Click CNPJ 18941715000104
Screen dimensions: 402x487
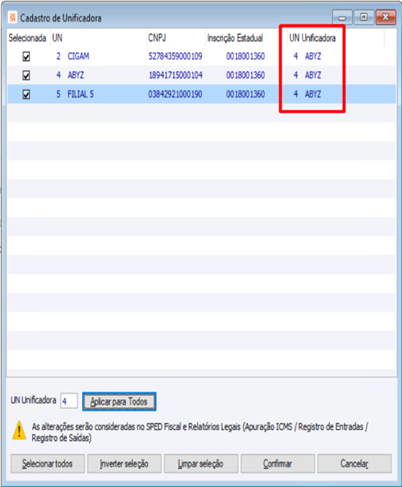coord(175,75)
